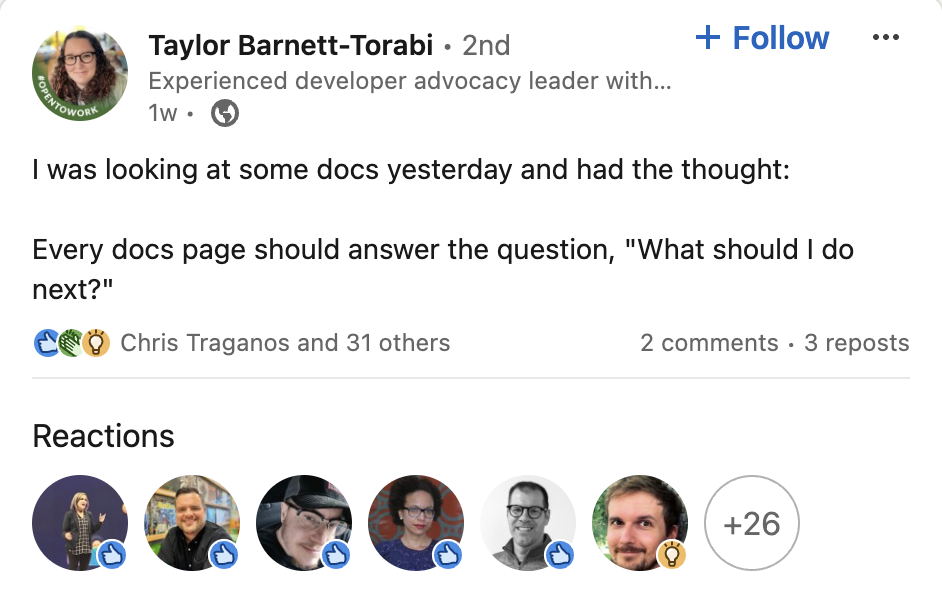The image size is (942, 605).
Task: Select the Reactions heading
Action: pyautogui.click(x=103, y=436)
